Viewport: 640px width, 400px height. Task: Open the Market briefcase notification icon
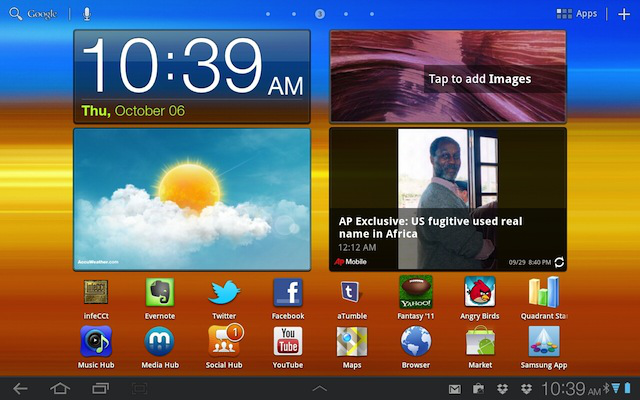point(478,389)
